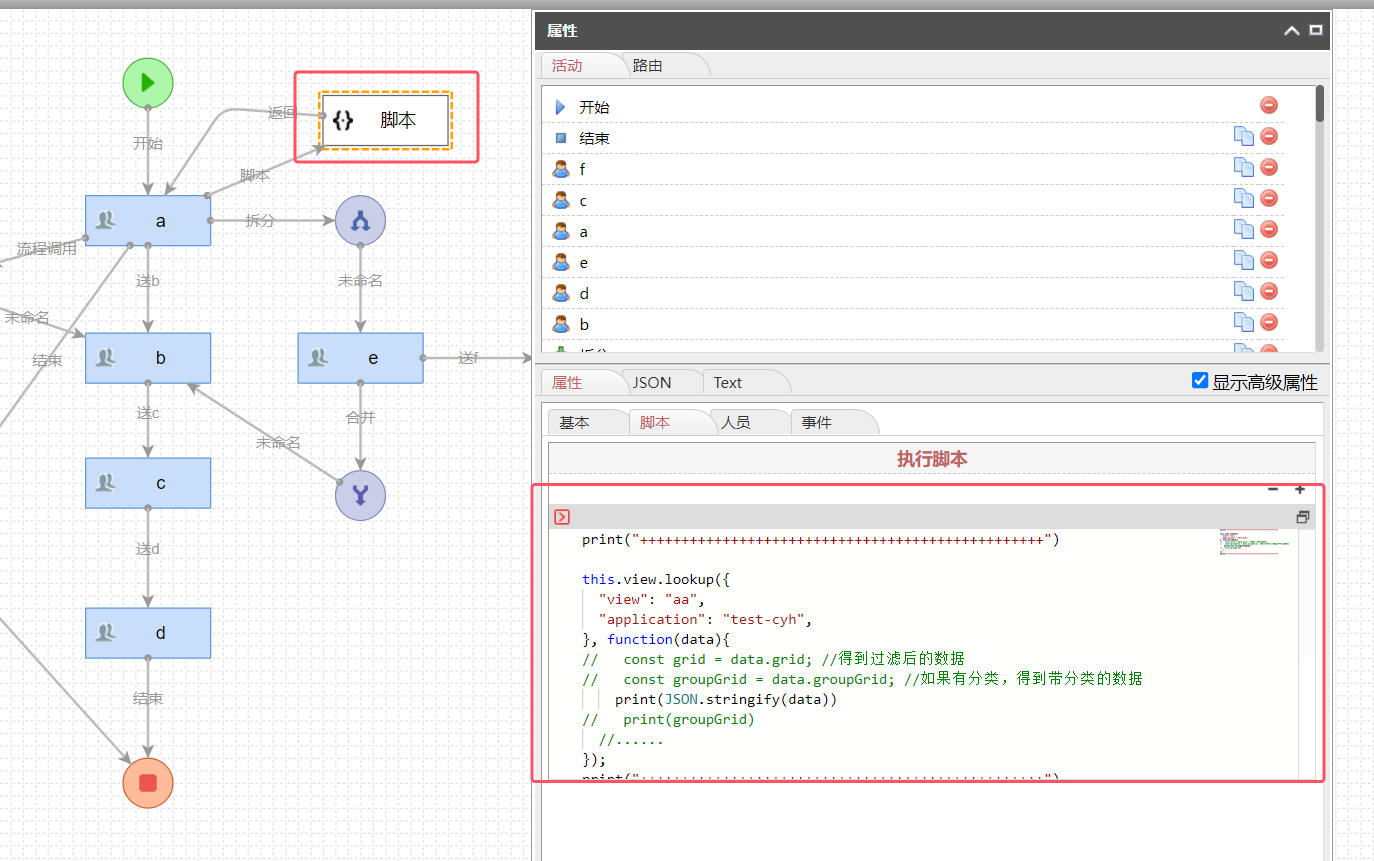Click the red script toggle icon in editor header
This screenshot has height=861, width=1374.
click(x=562, y=517)
